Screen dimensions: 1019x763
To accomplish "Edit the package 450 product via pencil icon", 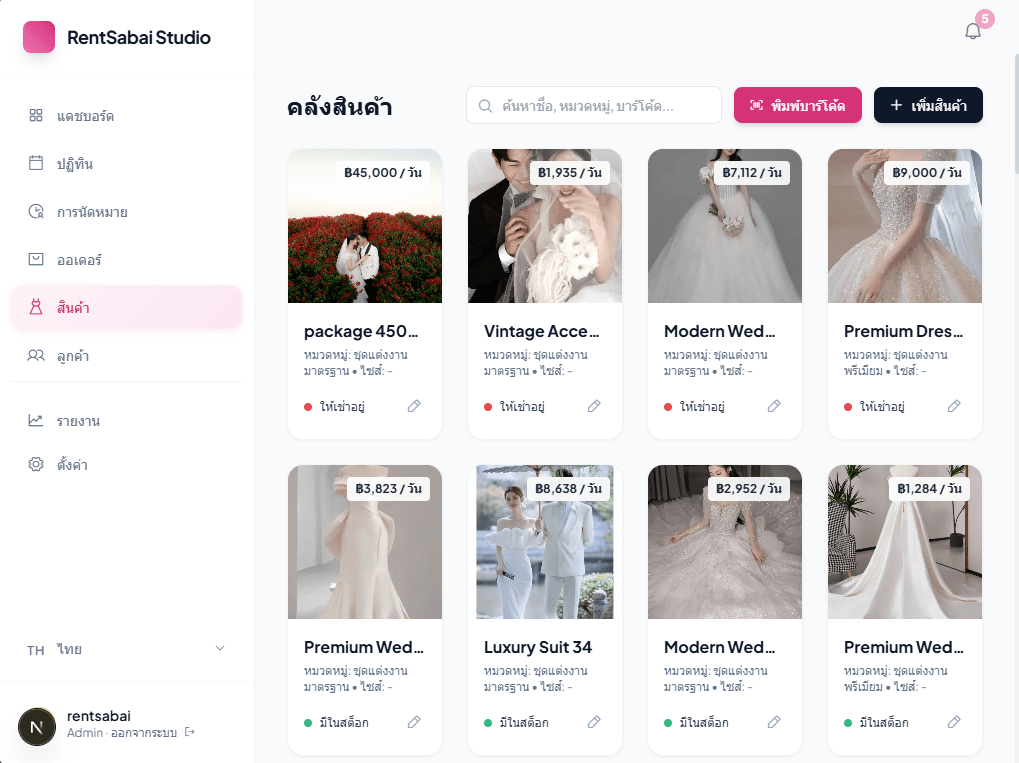I will pos(414,406).
